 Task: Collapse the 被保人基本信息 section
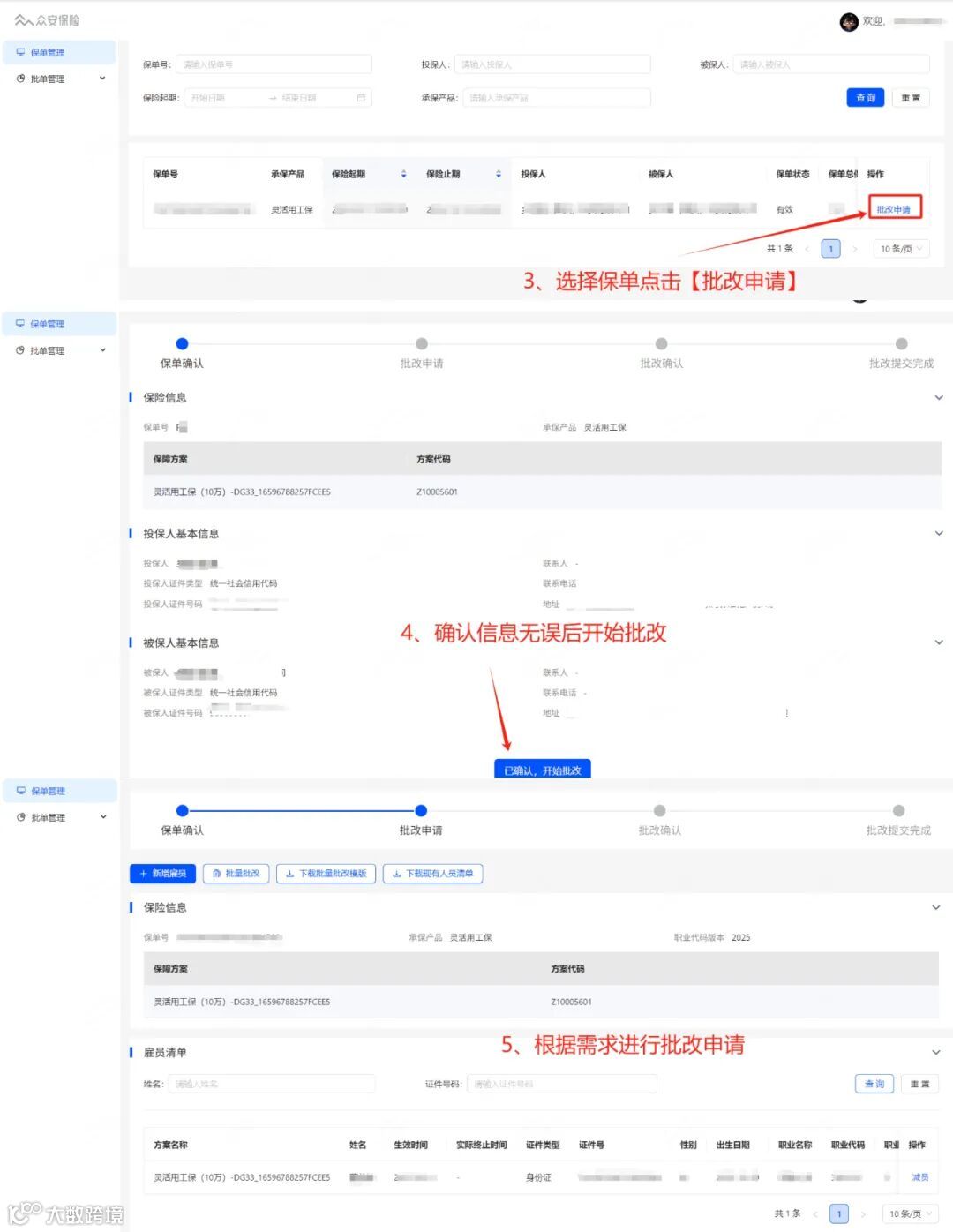[x=939, y=642]
